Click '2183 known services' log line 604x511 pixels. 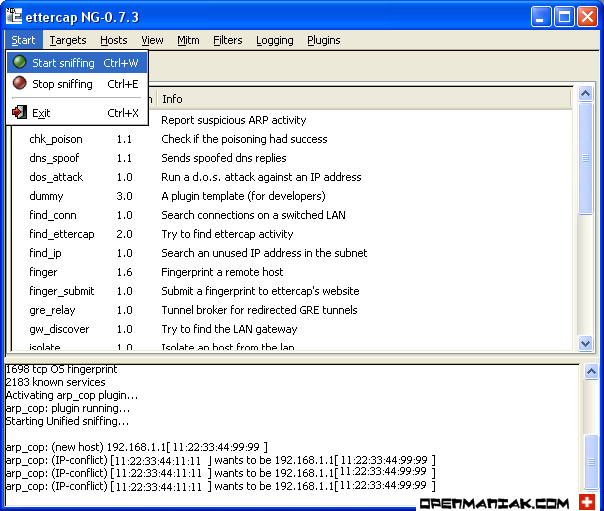pyautogui.click(x=55, y=382)
